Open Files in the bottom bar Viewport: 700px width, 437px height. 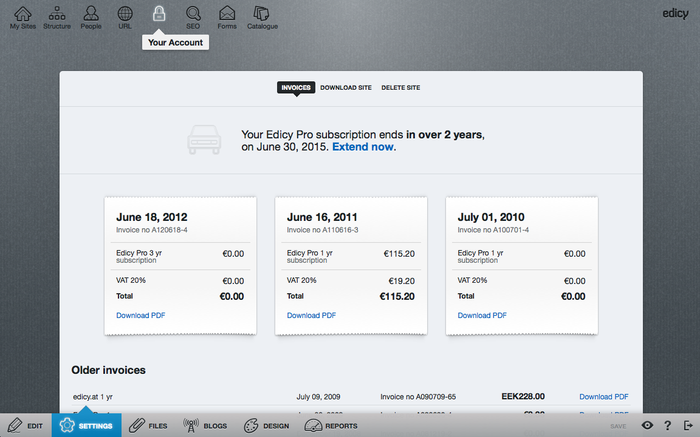(x=149, y=426)
